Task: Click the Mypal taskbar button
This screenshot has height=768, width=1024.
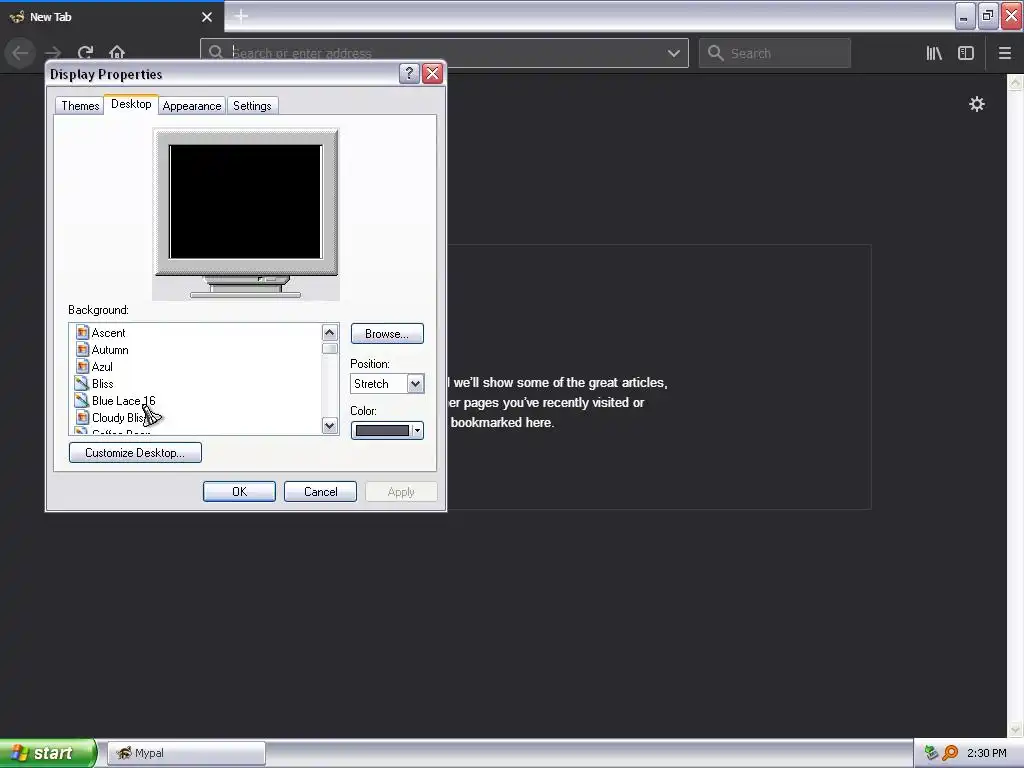Action: (x=186, y=753)
